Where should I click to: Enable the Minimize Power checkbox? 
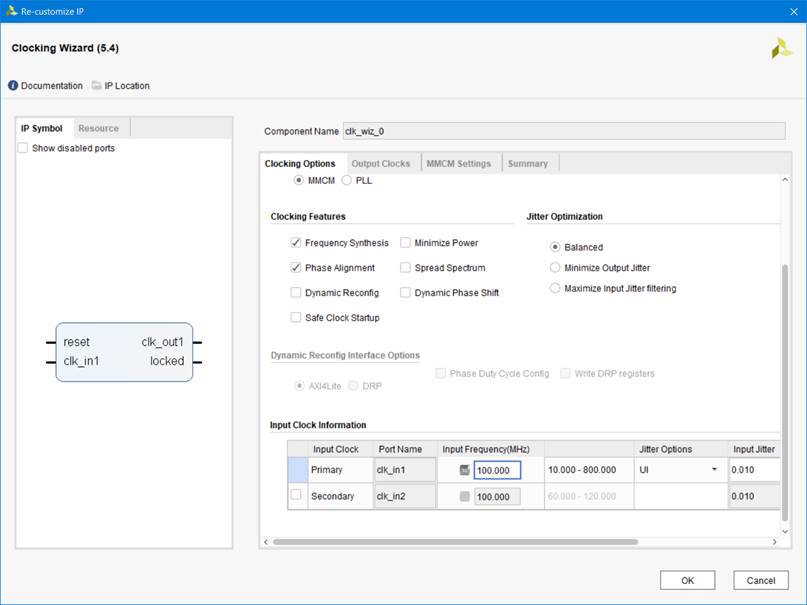tap(406, 243)
